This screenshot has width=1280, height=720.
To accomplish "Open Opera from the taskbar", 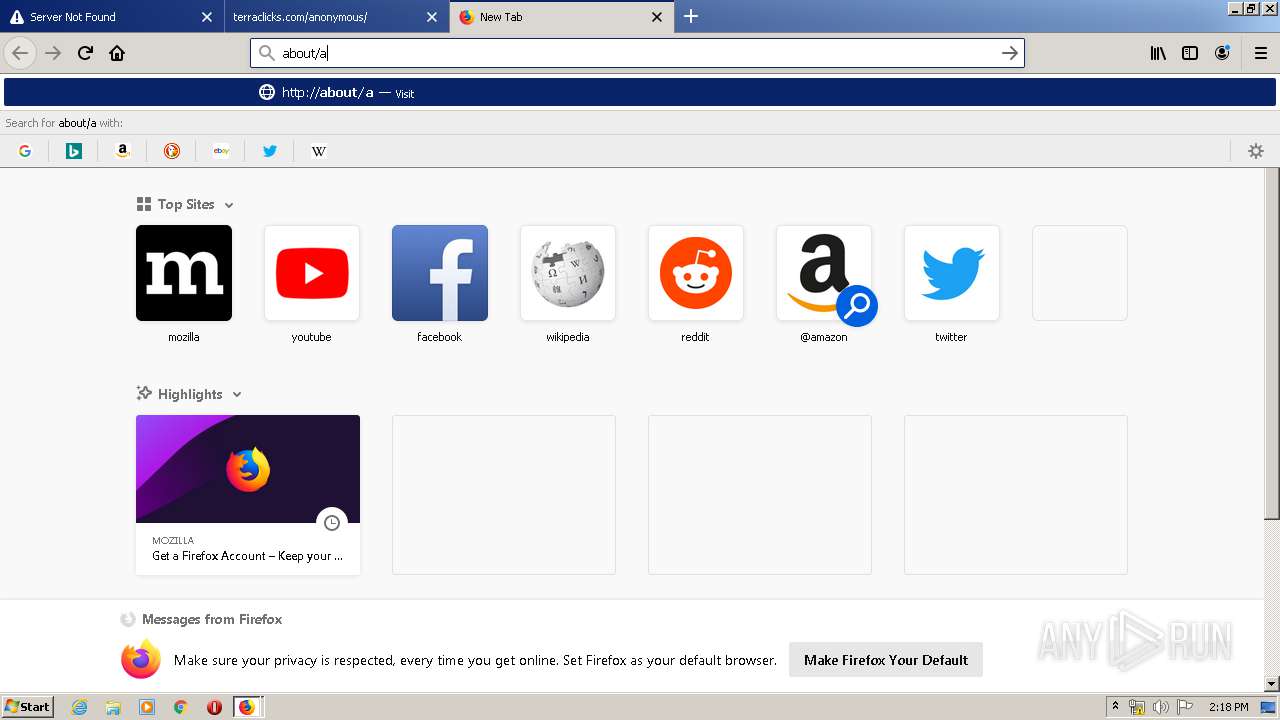I will [214, 707].
